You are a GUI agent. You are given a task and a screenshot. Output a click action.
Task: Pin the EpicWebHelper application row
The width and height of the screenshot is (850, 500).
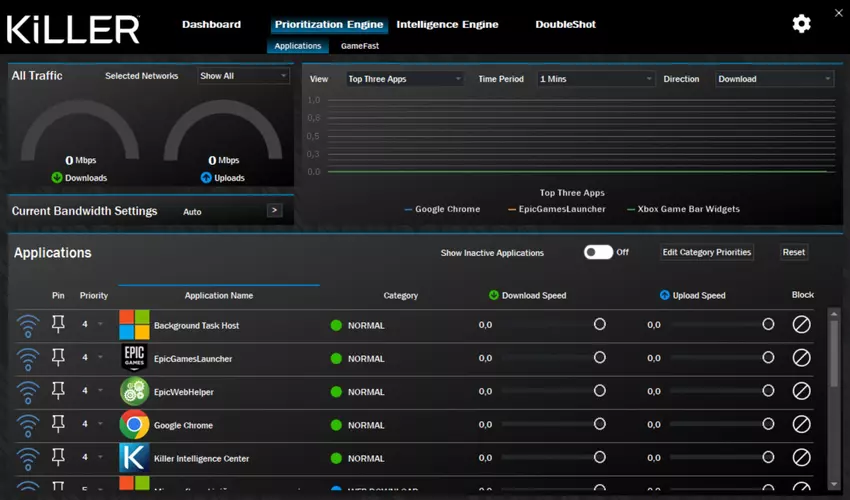(x=58, y=391)
